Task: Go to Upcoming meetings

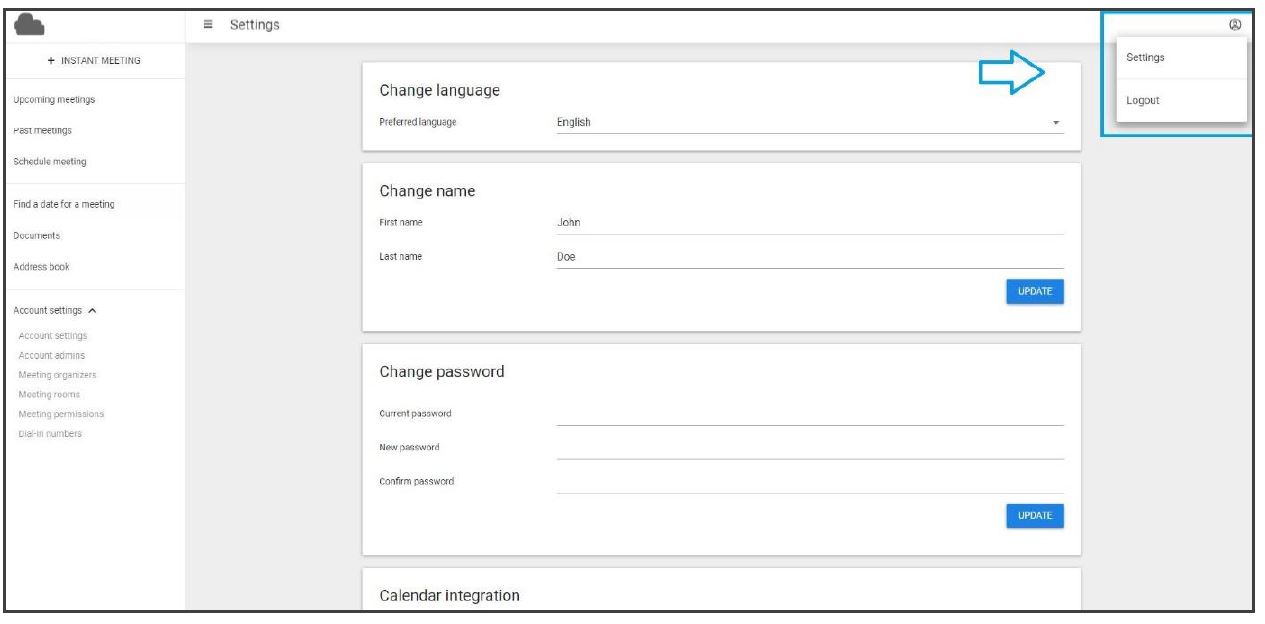Action: point(55,100)
